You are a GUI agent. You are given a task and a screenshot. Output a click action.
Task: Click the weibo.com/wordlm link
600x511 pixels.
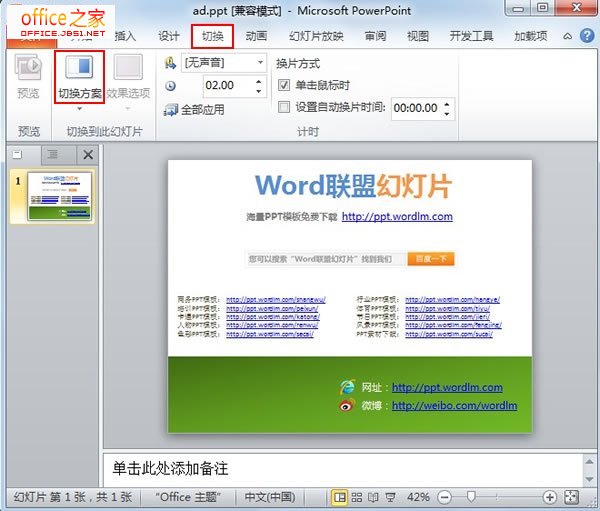455,405
